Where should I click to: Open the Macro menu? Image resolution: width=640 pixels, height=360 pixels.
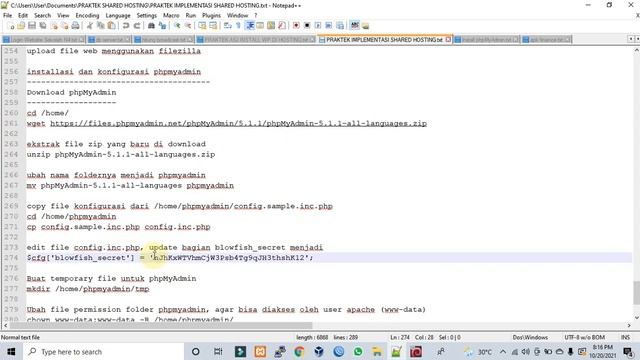click(171, 16)
